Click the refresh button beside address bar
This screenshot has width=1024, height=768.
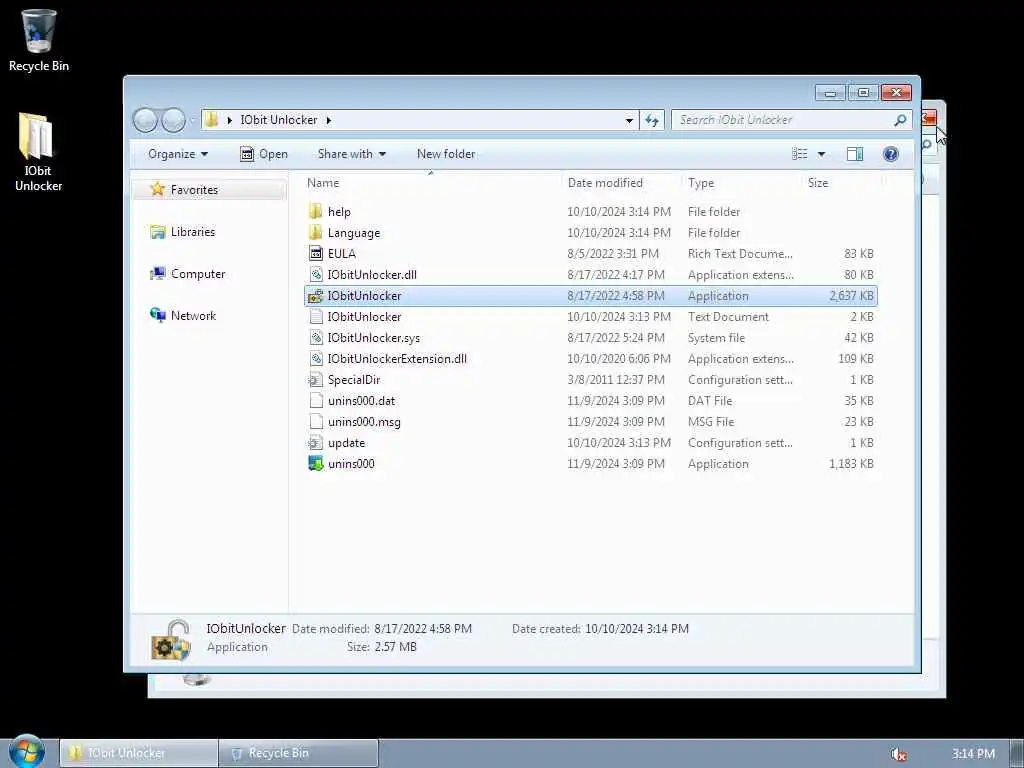[652, 120]
